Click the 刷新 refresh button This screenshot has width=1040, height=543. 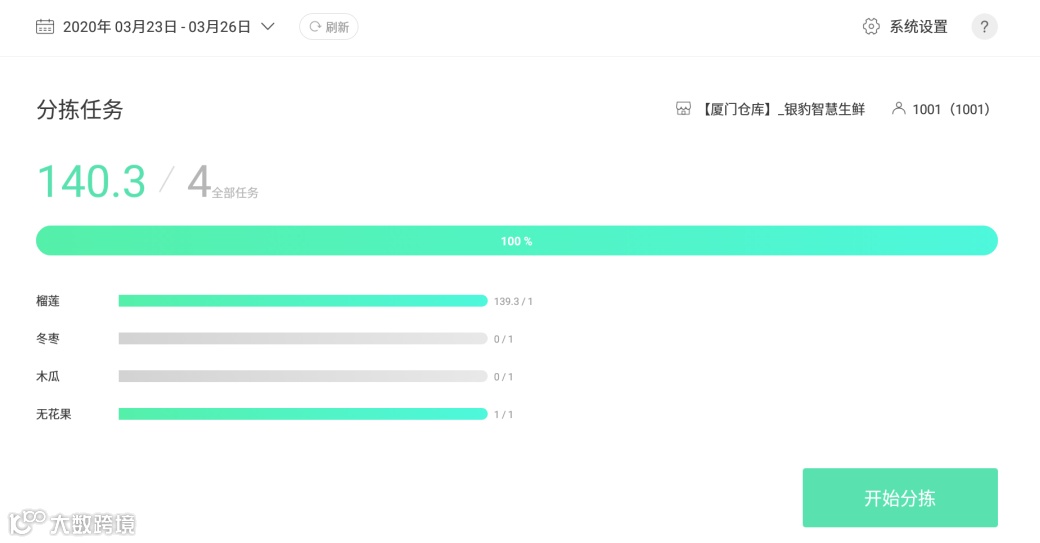click(329, 27)
